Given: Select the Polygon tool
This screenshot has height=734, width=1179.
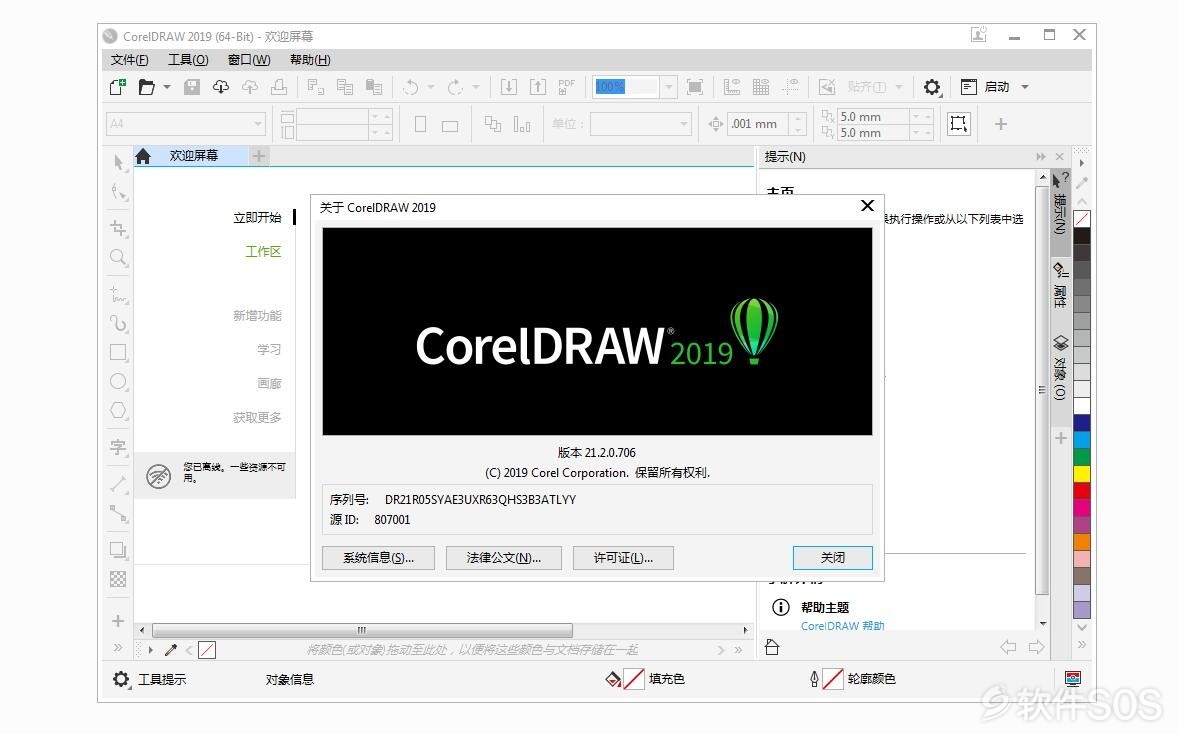Looking at the screenshot, I should (119, 411).
